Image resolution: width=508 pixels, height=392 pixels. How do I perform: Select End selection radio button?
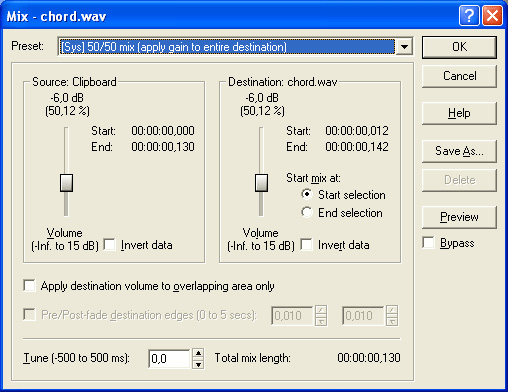pyautogui.click(x=307, y=212)
